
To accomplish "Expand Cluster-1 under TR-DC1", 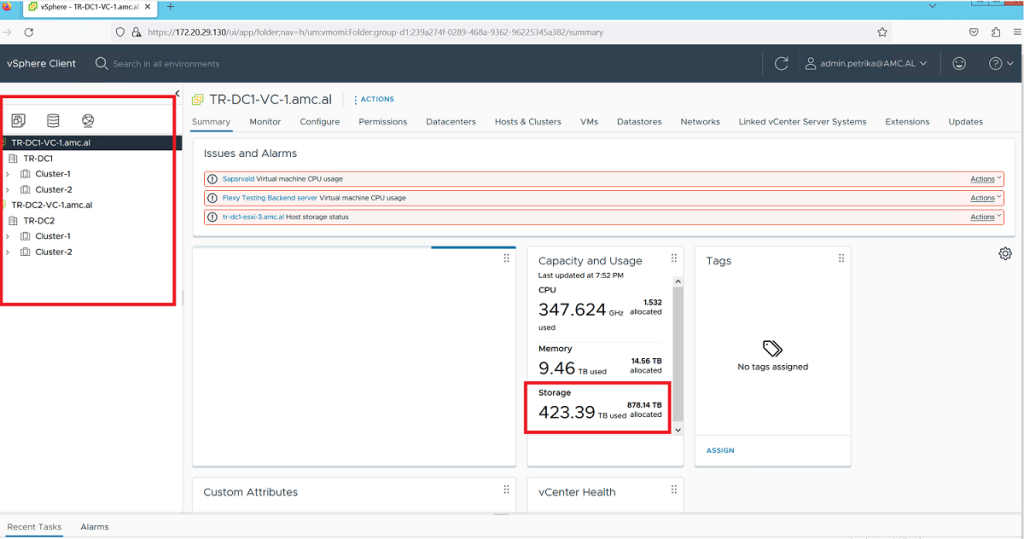I will pyautogui.click(x=8, y=174).
